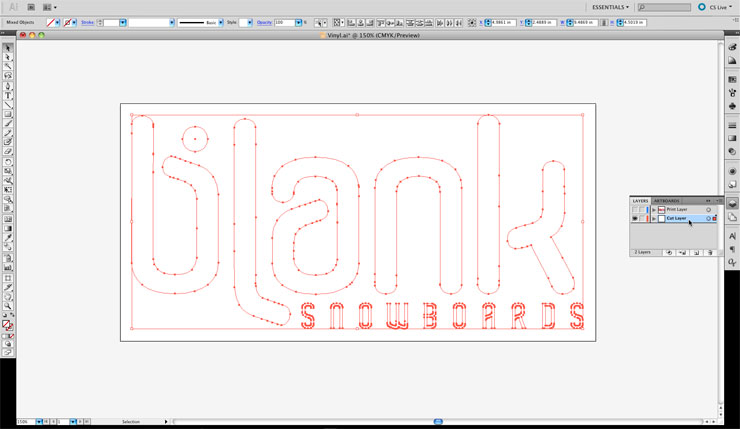Open the Opacity value dropdown
This screenshot has height=429, width=740.
tap(298, 23)
